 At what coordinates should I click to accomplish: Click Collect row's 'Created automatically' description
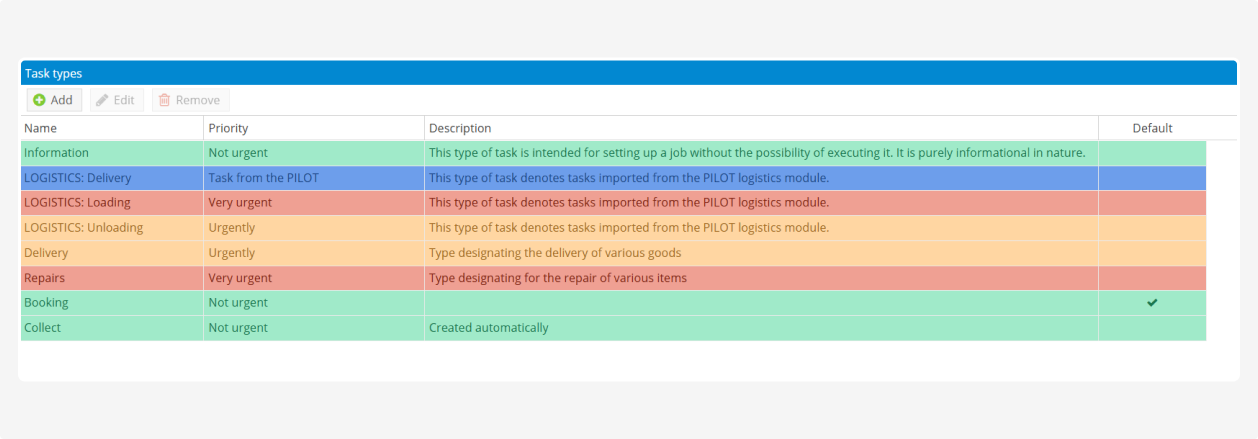pos(488,328)
